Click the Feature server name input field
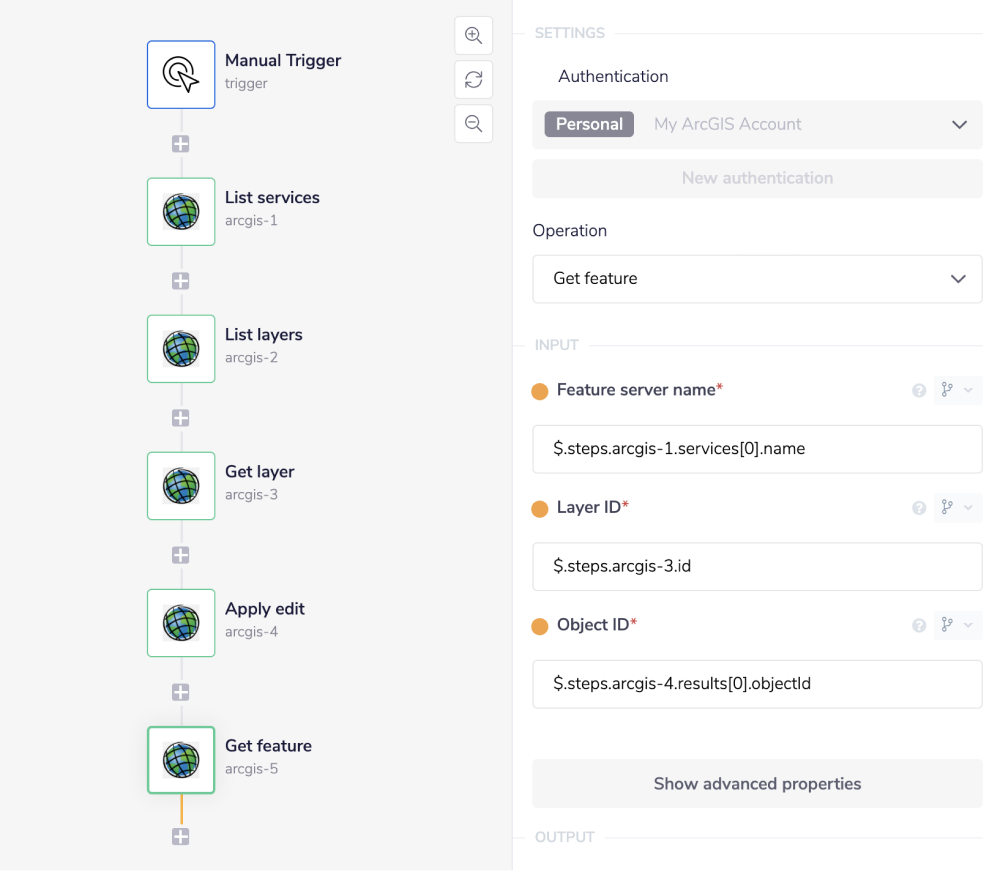The image size is (1000, 871). (757, 449)
